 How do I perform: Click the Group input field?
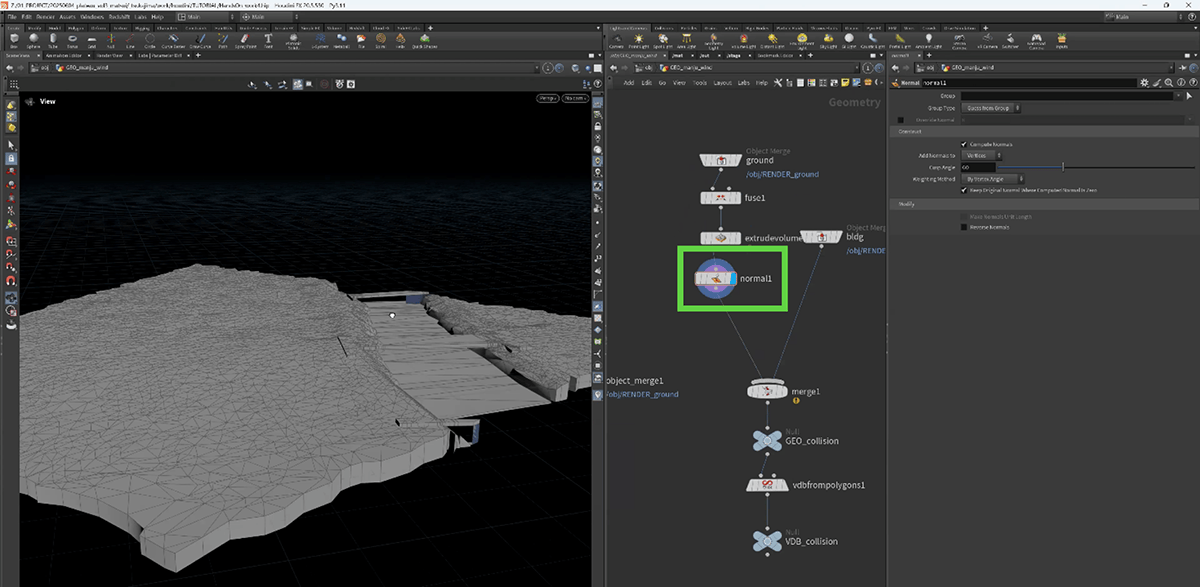coord(1060,96)
